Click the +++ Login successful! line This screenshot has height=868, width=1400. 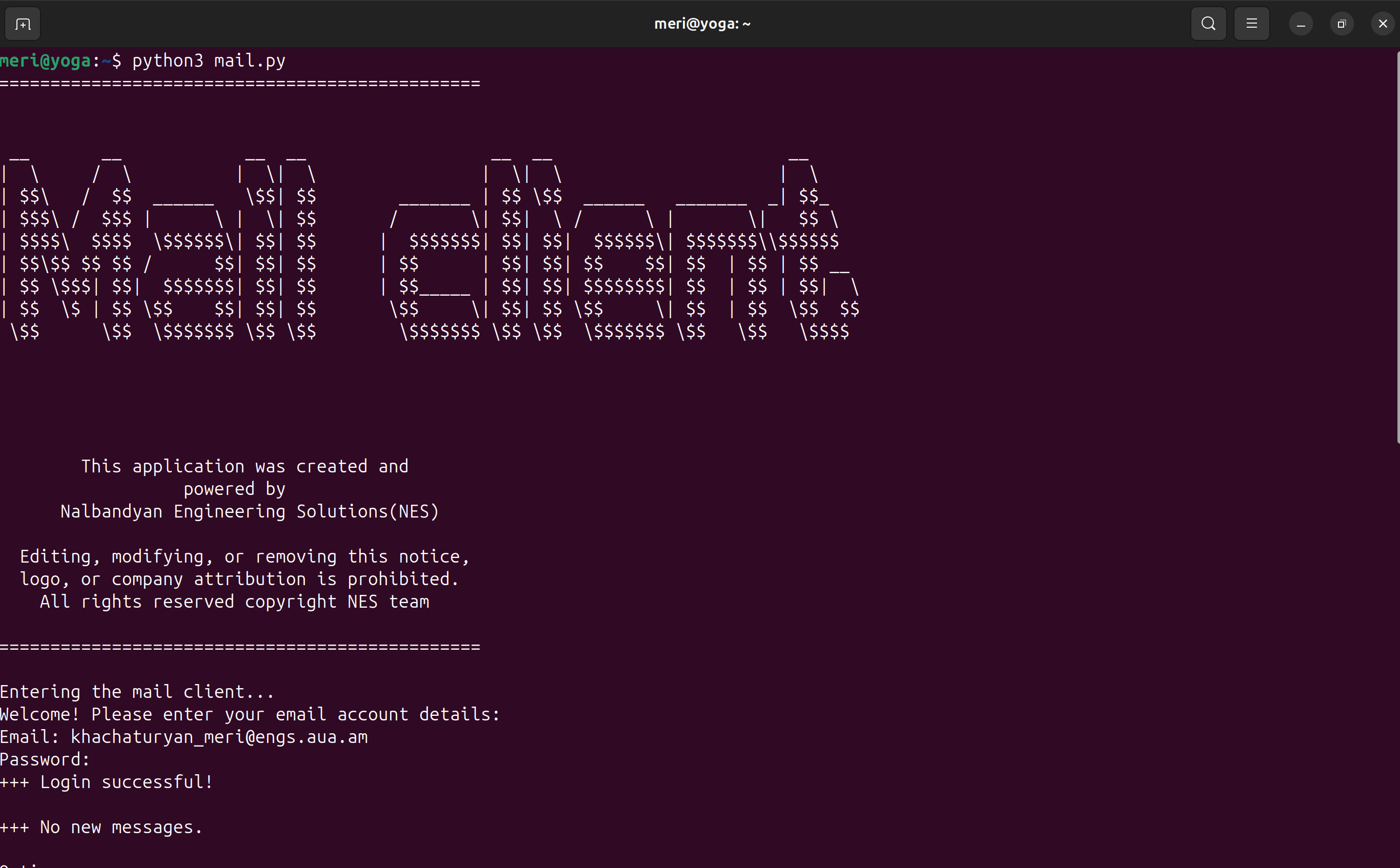pos(107,782)
